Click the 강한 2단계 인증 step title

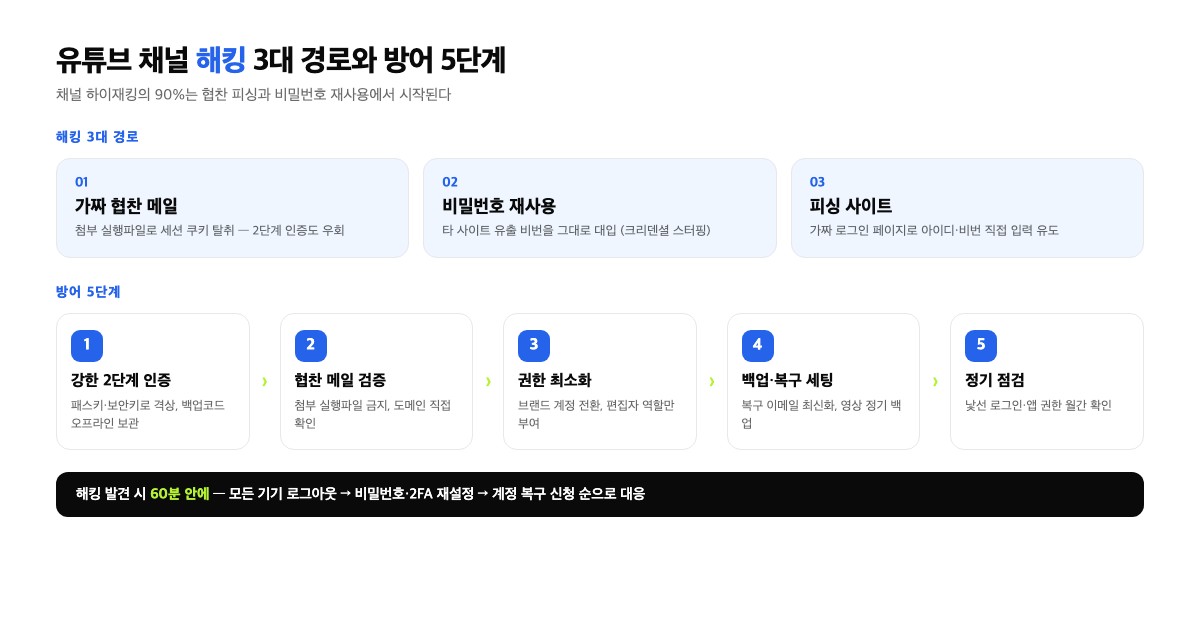pos(121,380)
